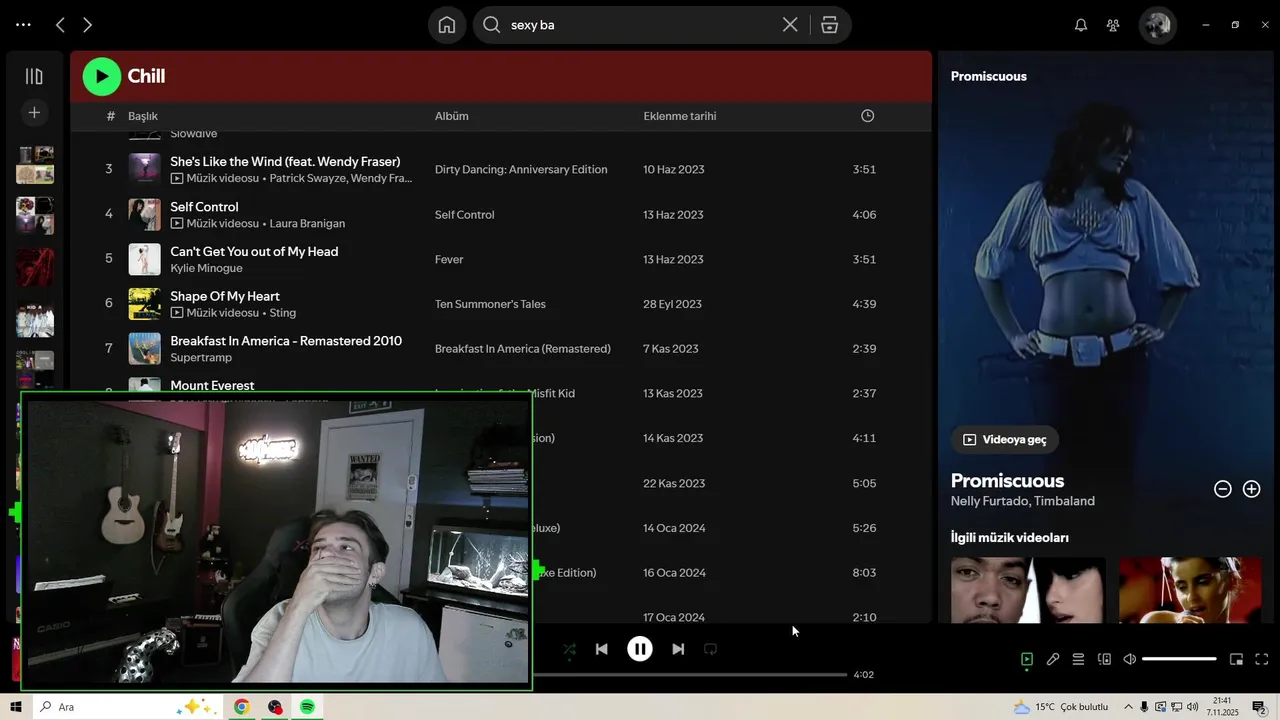Open the Home page icon
The image size is (1280, 720).
(x=447, y=25)
